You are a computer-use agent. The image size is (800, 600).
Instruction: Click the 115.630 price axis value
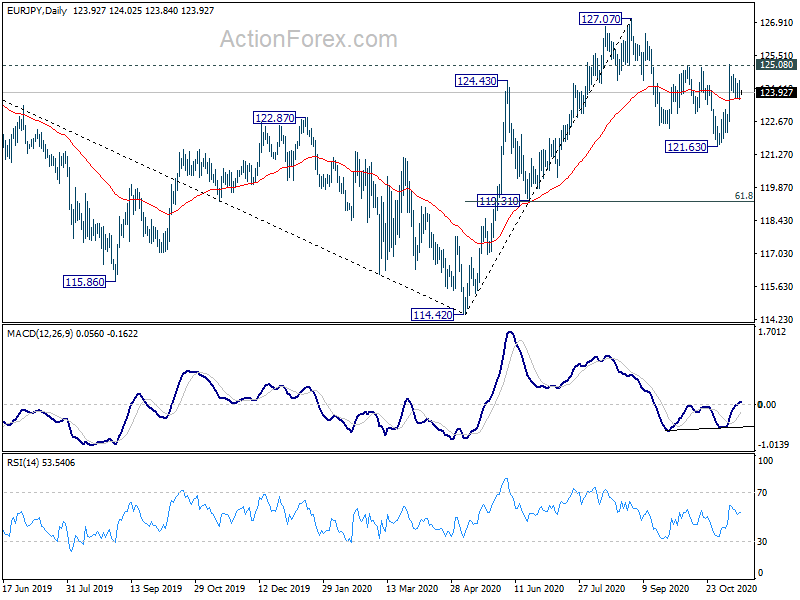(777, 287)
